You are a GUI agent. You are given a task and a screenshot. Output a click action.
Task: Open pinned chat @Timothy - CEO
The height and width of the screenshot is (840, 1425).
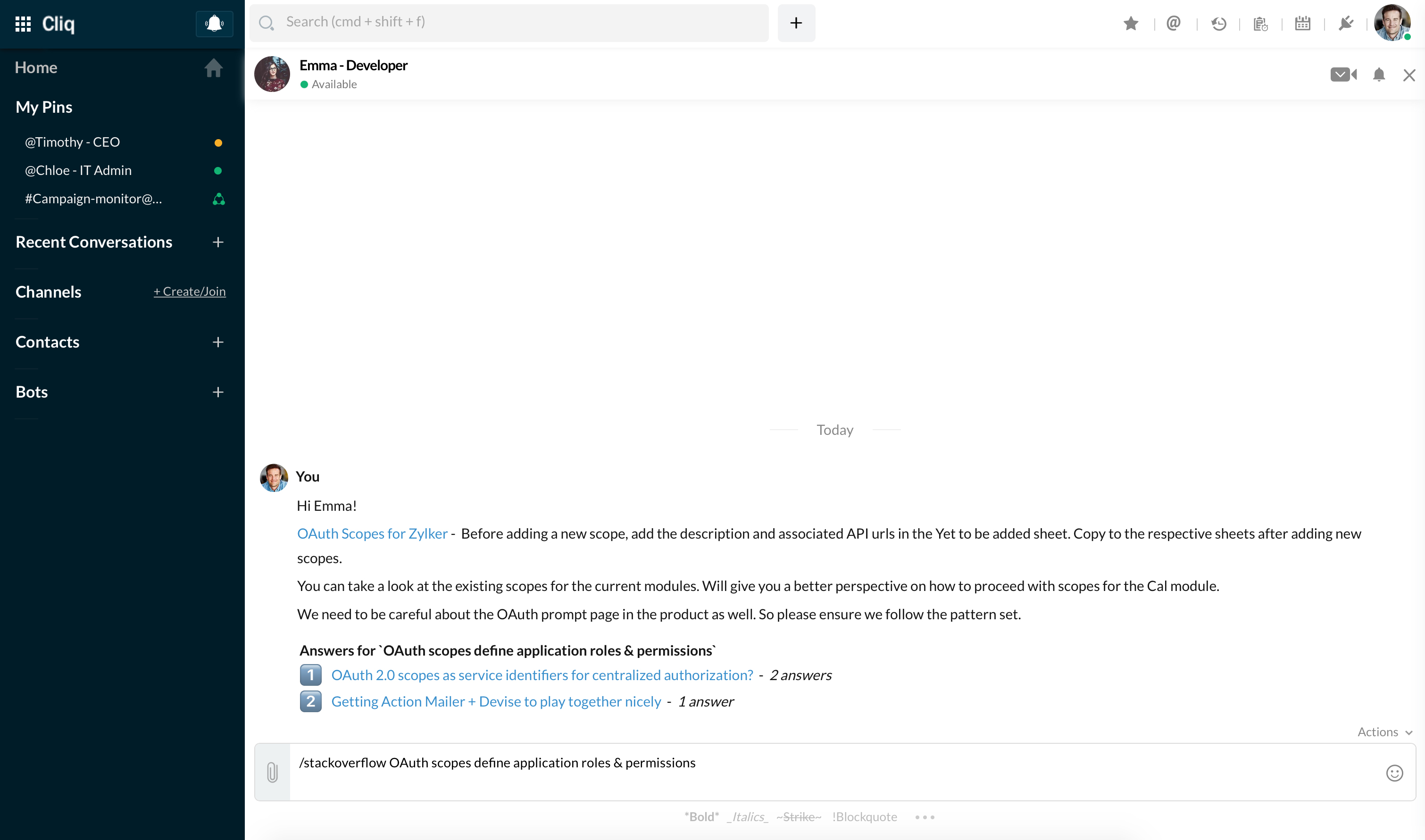click(73, 142)
